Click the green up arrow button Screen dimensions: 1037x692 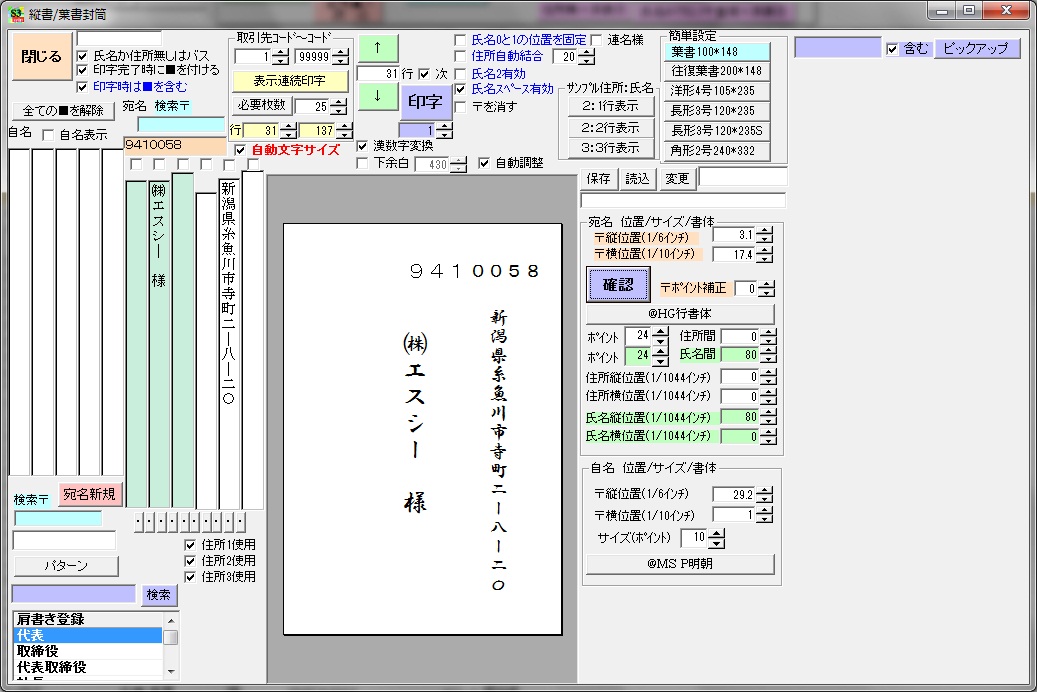378,48
